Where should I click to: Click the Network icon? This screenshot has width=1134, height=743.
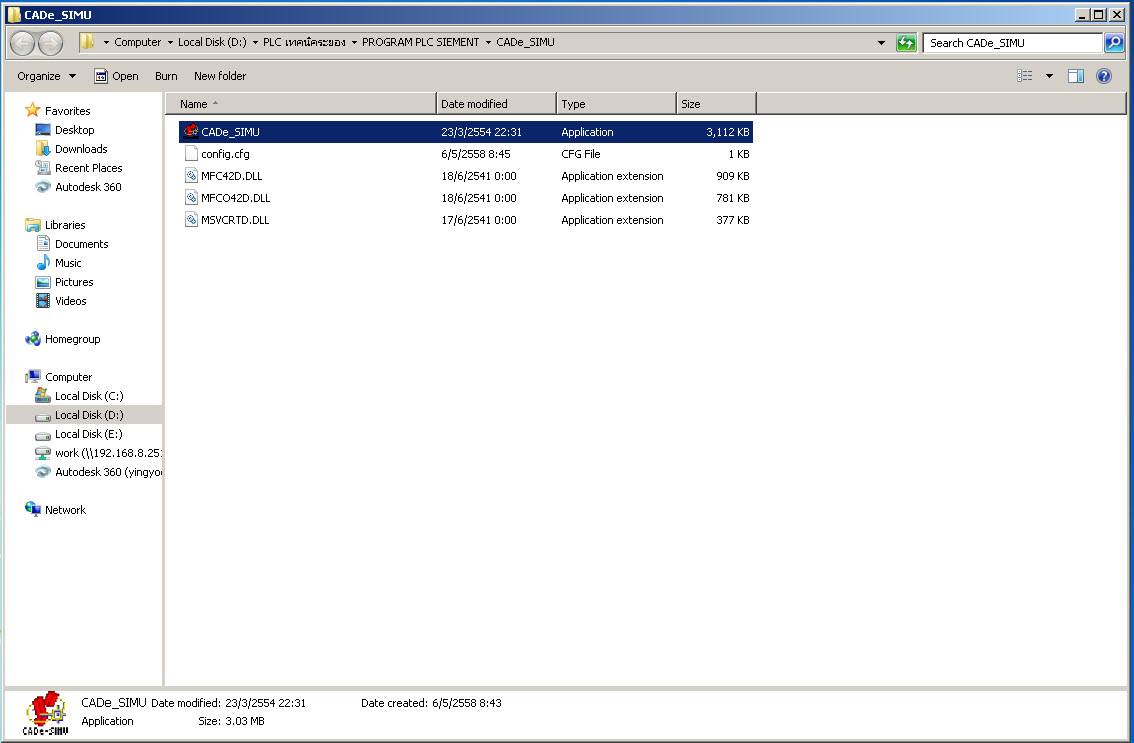pyautogui.click(x=33, y=509)
